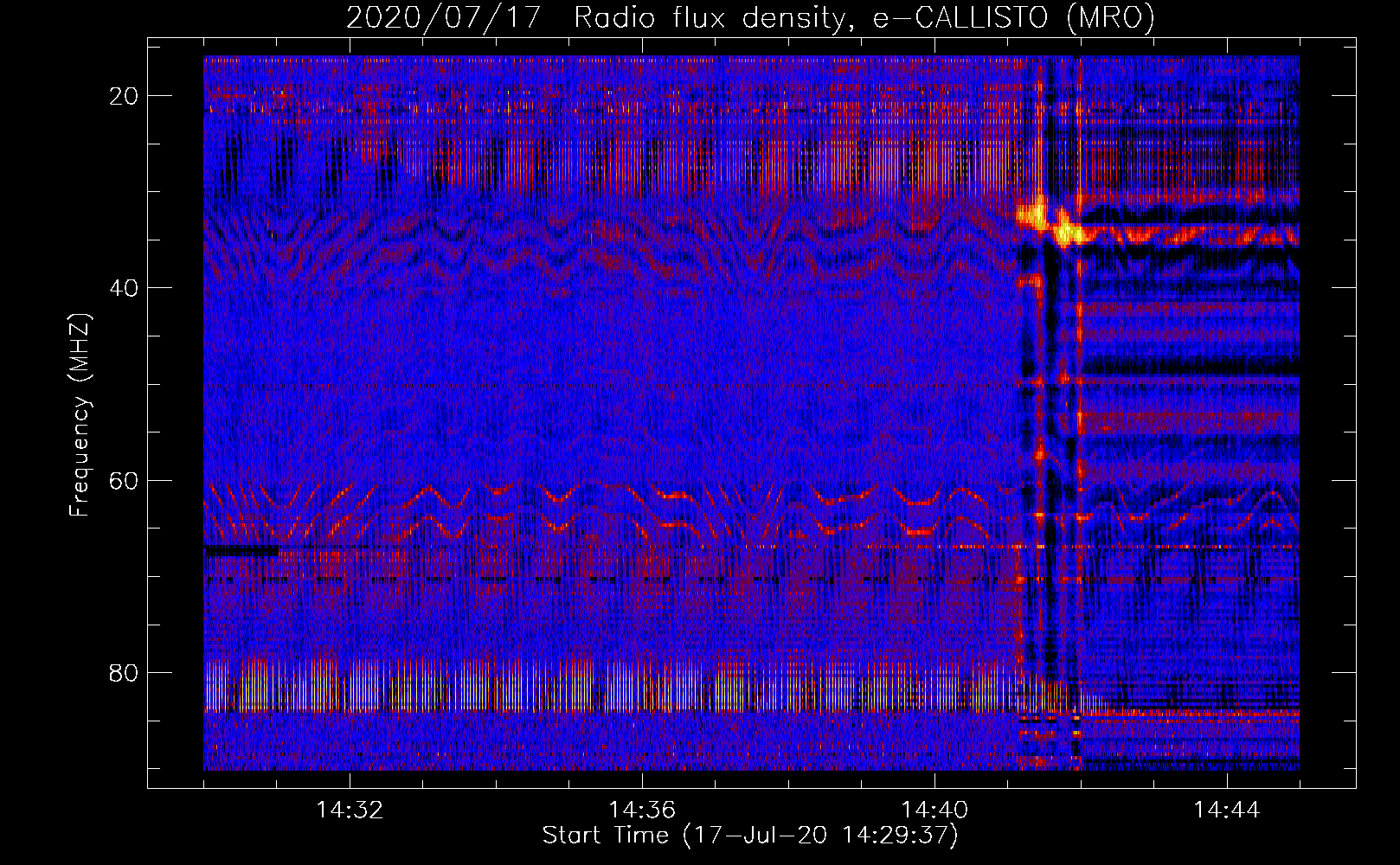Click the '14:32' time tick label
The width and height of the screenshot is (1400, 865).
(350, 811)
